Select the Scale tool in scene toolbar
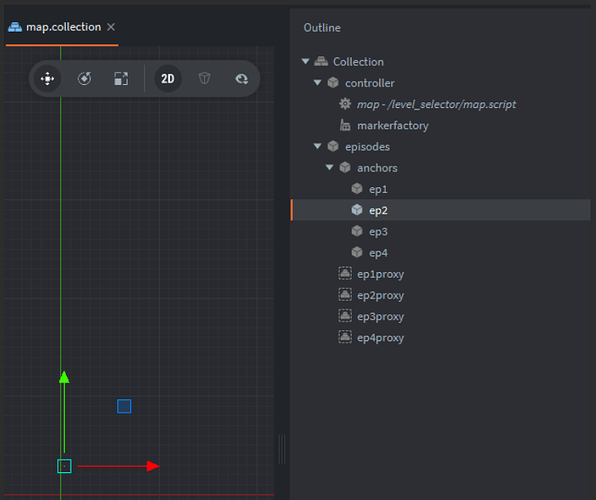This screenshot has height=500, width=596. [x=121, y=79]
